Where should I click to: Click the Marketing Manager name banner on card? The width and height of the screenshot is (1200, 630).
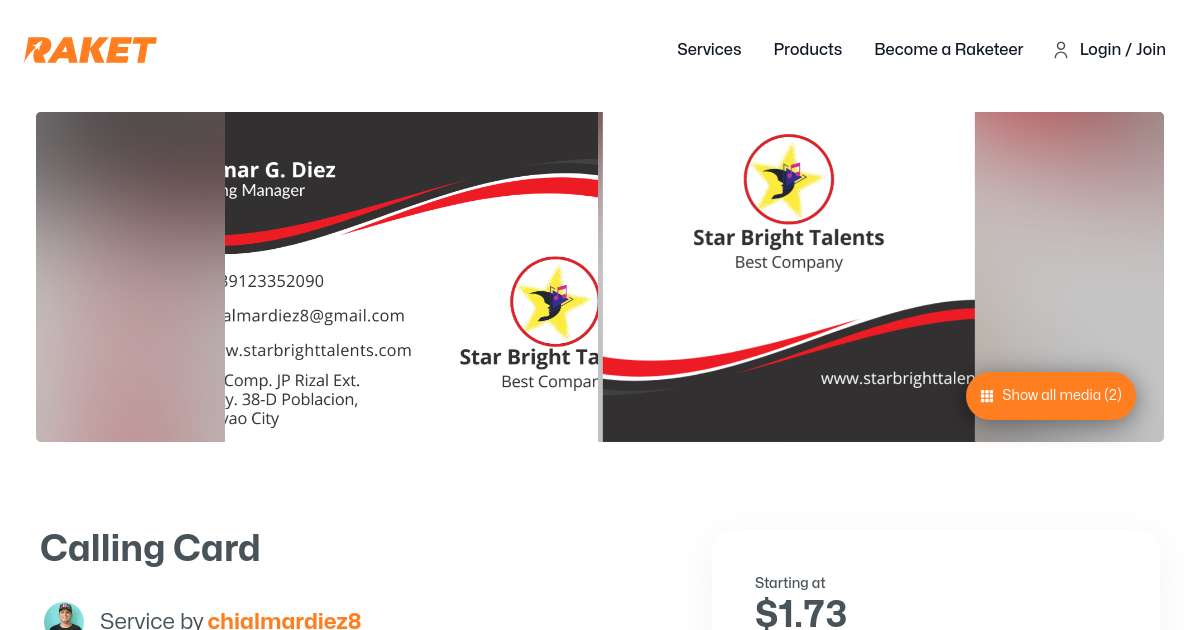(x=281, y=180)
